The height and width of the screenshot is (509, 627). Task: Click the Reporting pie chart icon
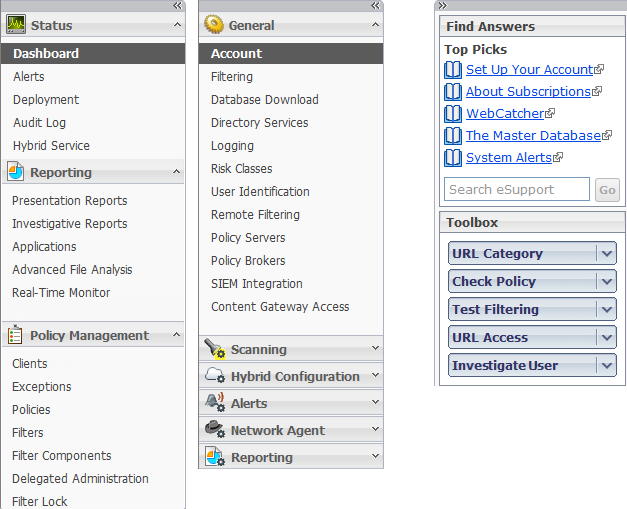[x=16, y=172]
